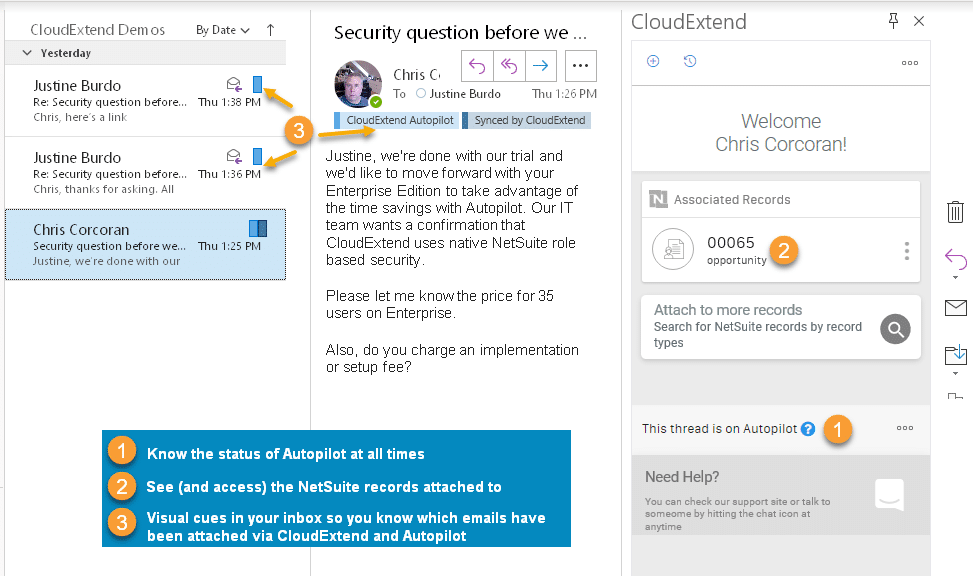Click the Autopilot help question mark icon
The image size is (973, 576).
coord(808,429)
